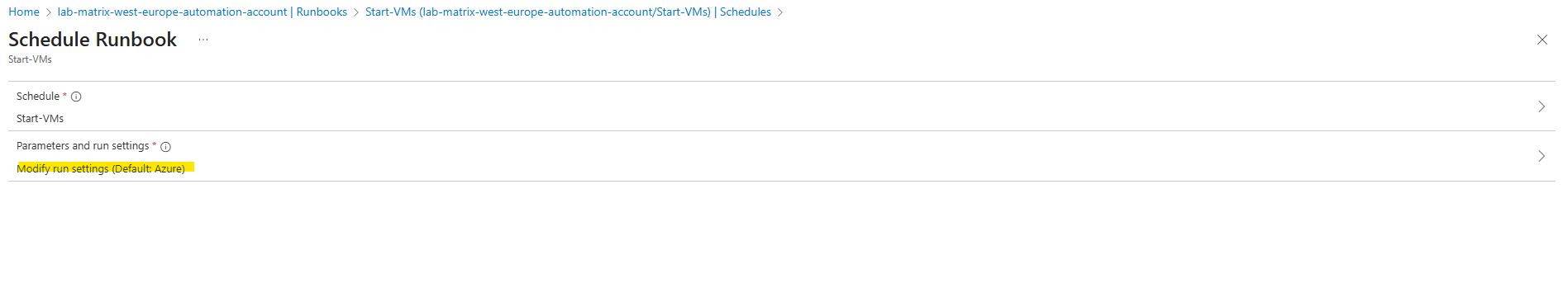Viewport: 1568px width, 307px height.
Task: Open the Start-VMs Schedules breadcrumb link
Action: (x=568, y=12)
